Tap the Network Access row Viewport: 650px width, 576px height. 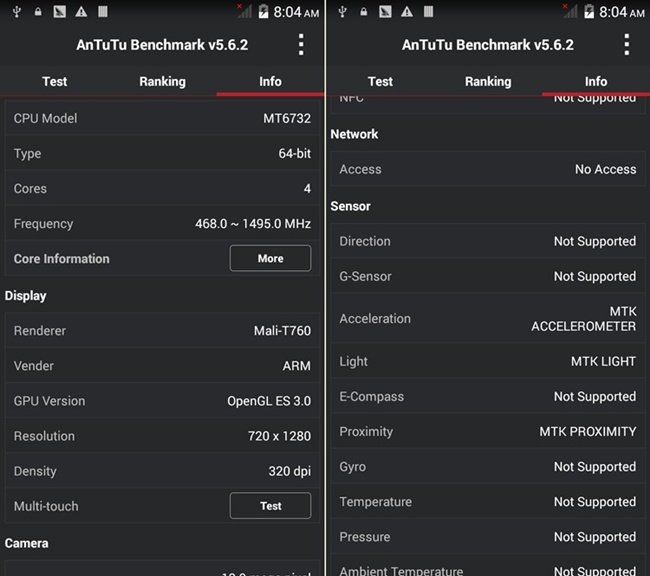click(487, 169)
